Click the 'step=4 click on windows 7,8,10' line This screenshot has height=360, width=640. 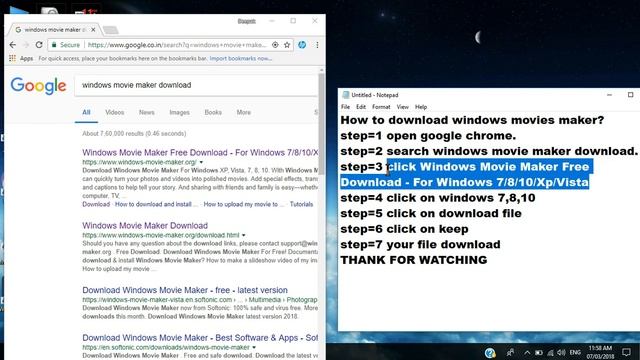(x=438, y=198)
